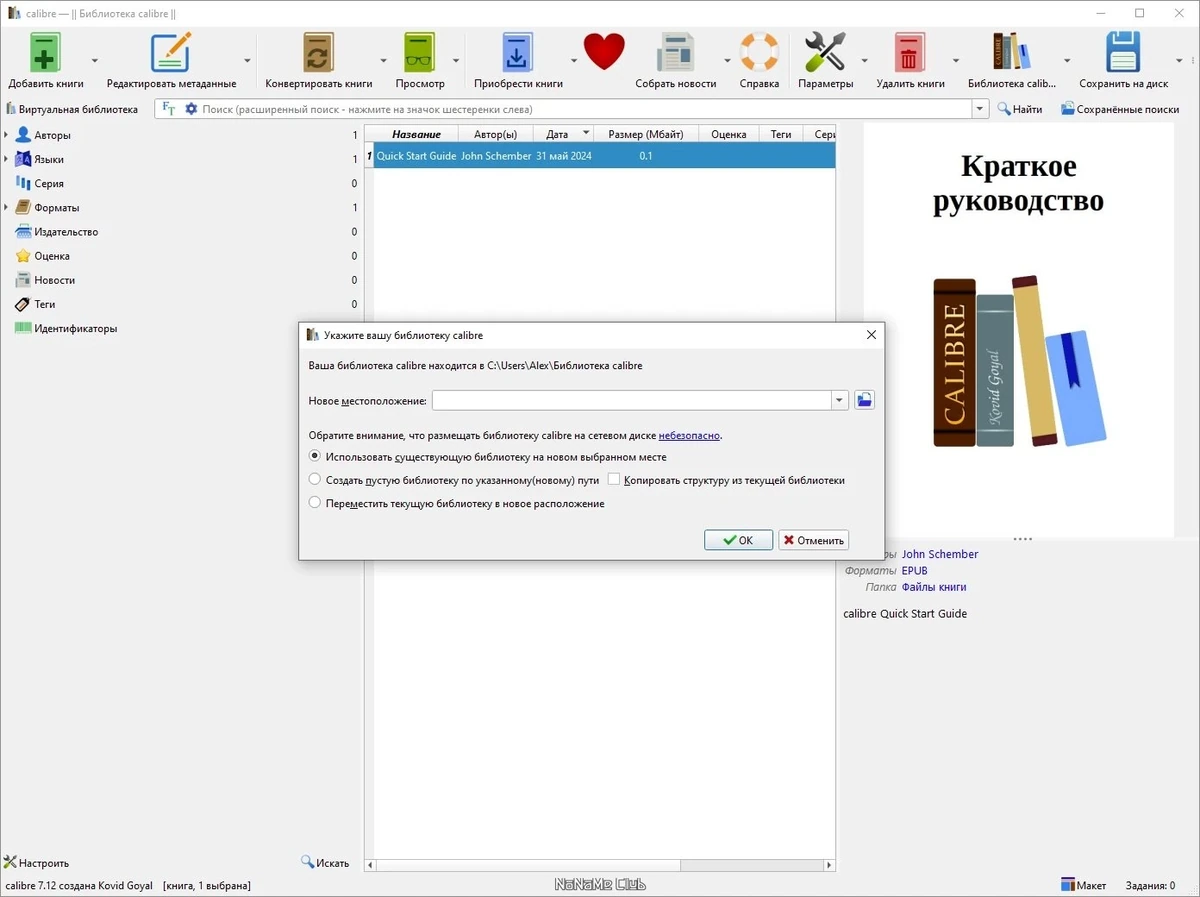Open Edit metadata (Редактировать метаданные) tool
The width and height of the screenshot is (1200, 897).
(x=171, y=52)
